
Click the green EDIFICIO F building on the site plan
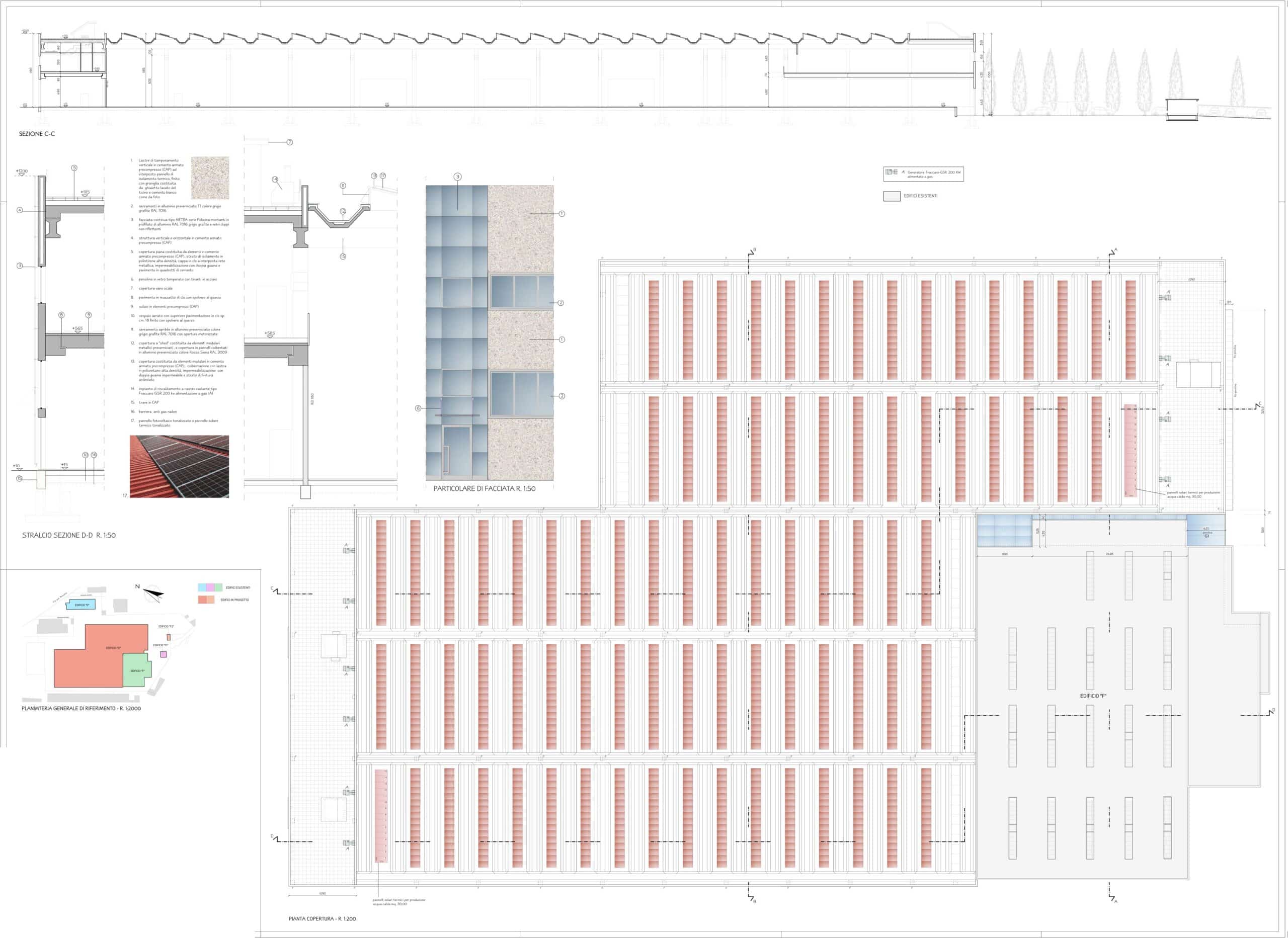[137, 670]
